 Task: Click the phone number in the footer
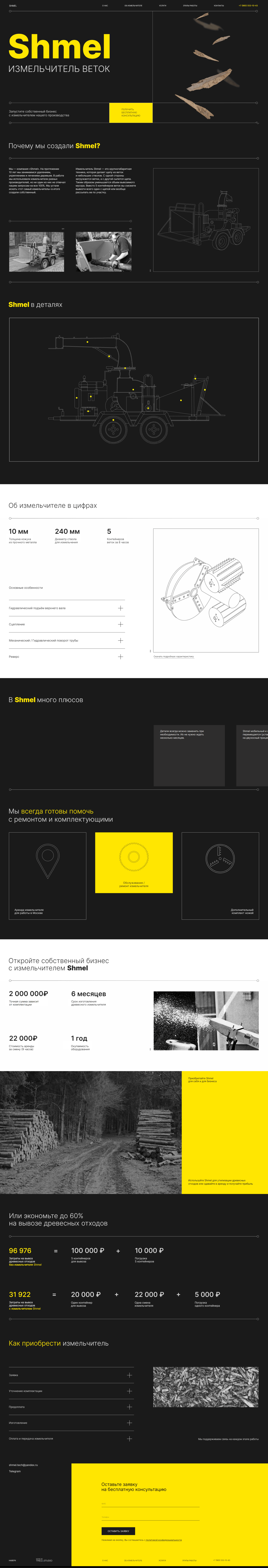pos(222,1560)
